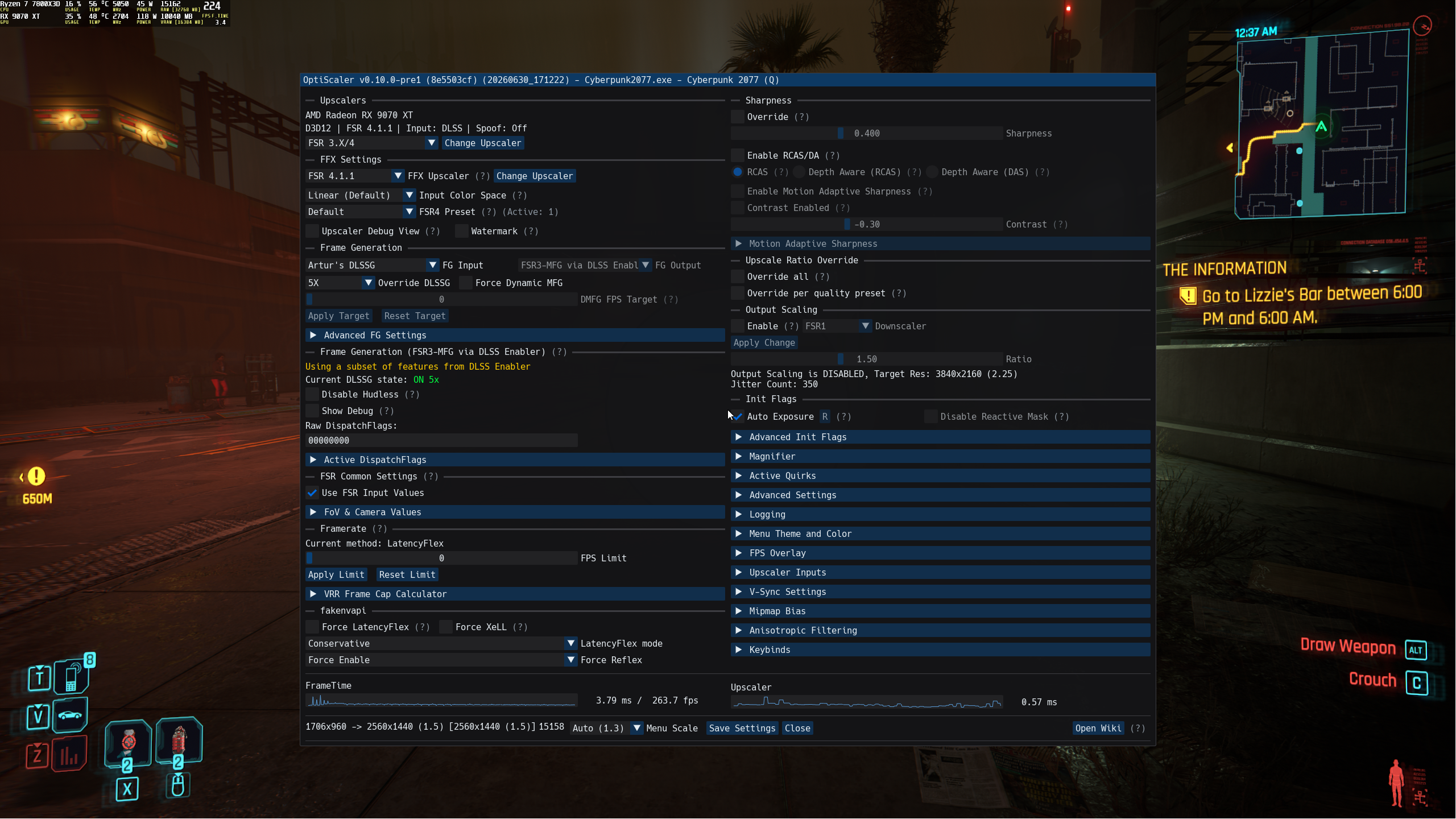Toggle the Upscaler Debug View checkbox
Viewport: 1456px width, 819px height.
pos(312,231)
